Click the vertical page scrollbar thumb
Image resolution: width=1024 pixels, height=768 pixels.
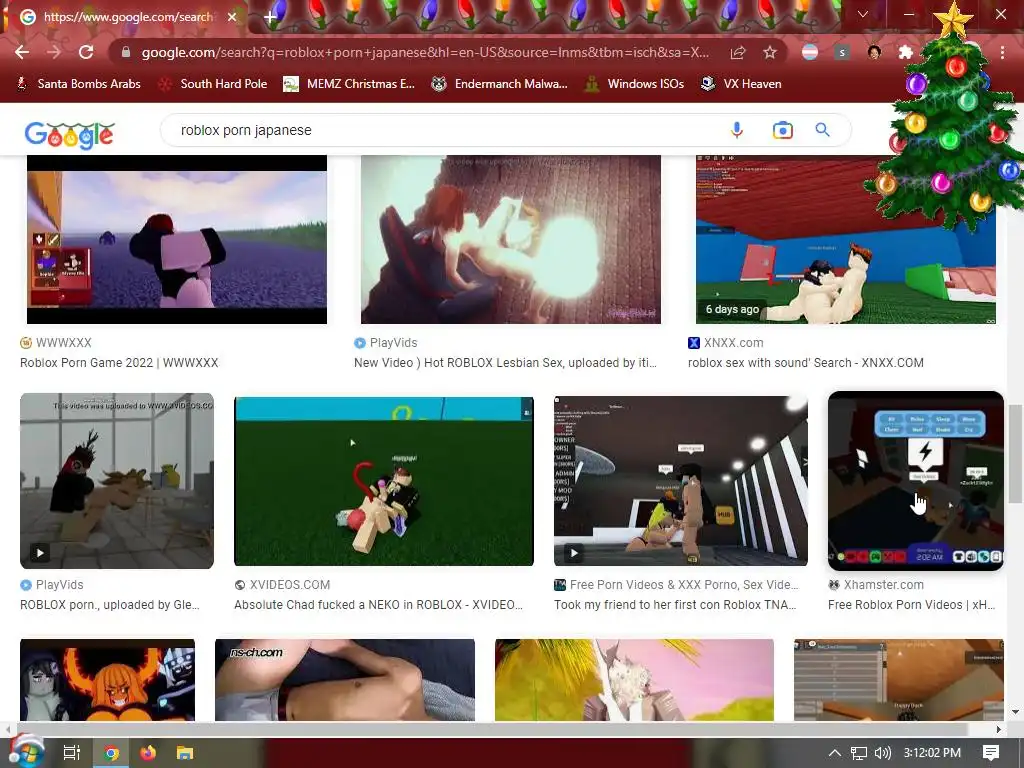[x=1015, y=453]
